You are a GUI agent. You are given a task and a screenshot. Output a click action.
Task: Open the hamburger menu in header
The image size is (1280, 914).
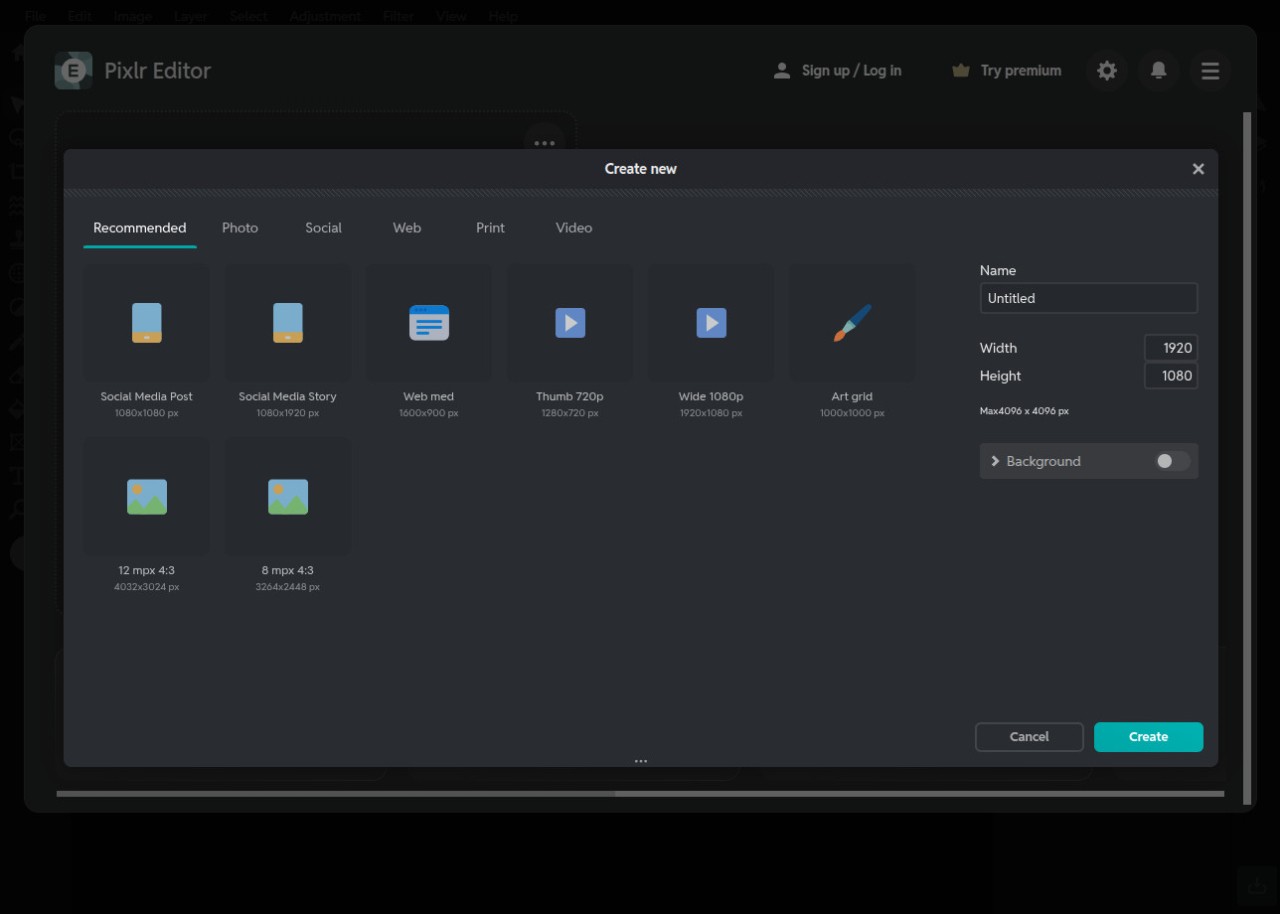point(1210,71)
